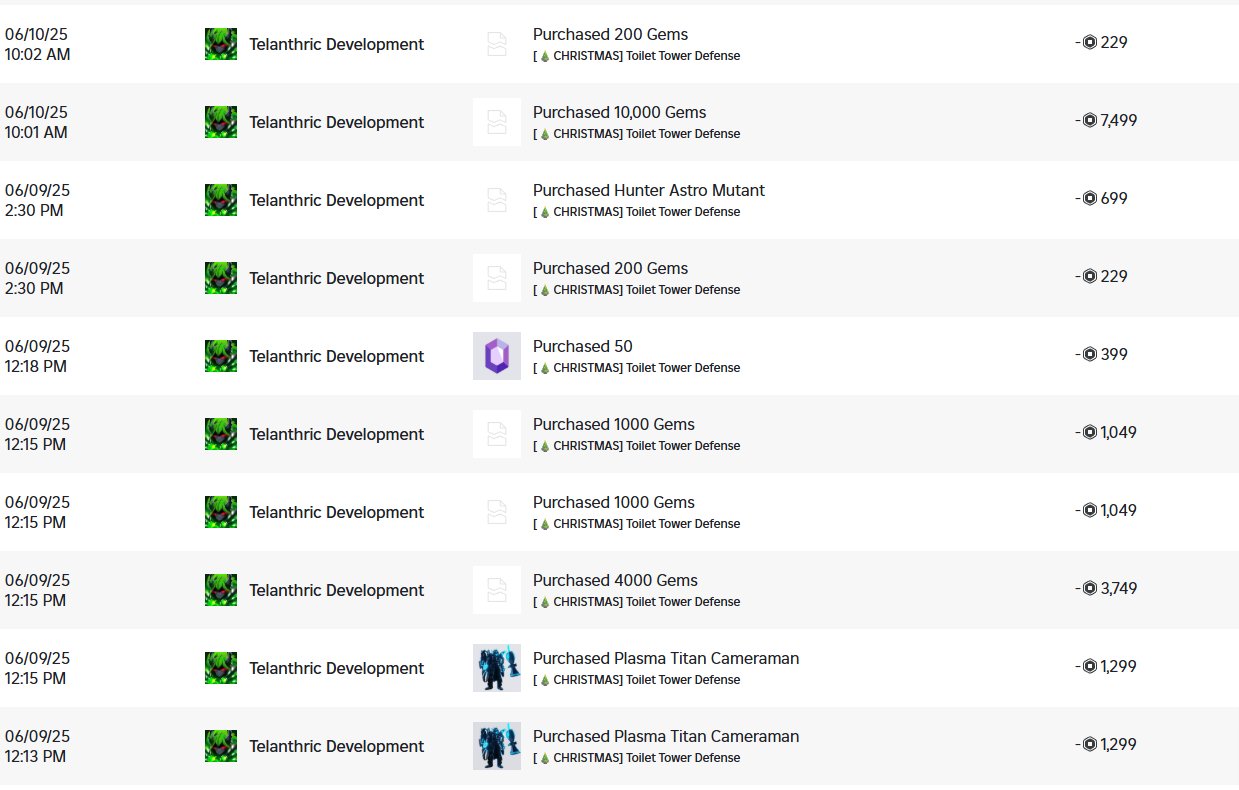Open Telanthric Development link in the 12:18 PM row
This screenshot has height=790, width=1239.
click(x=336, y=356)
